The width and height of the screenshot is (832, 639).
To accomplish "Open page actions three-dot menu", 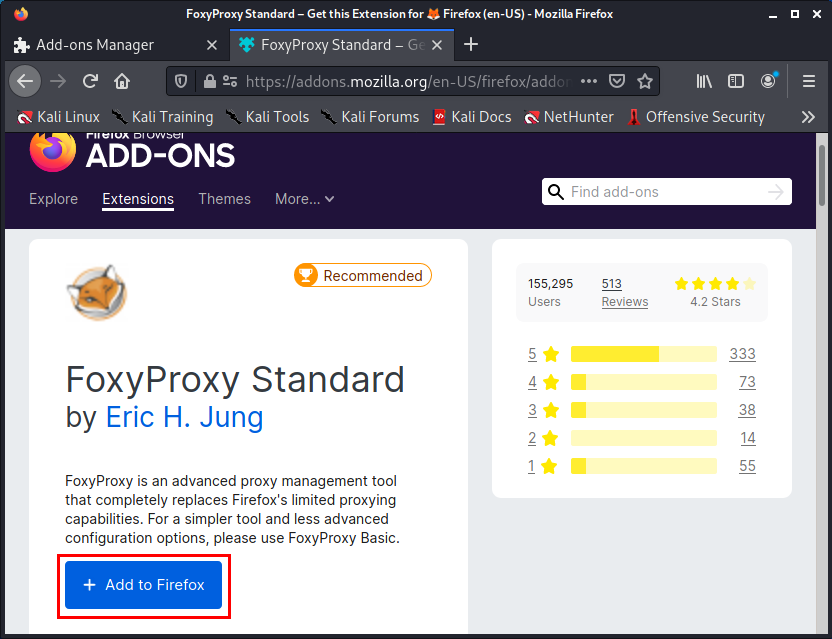I will click(589, 81).
